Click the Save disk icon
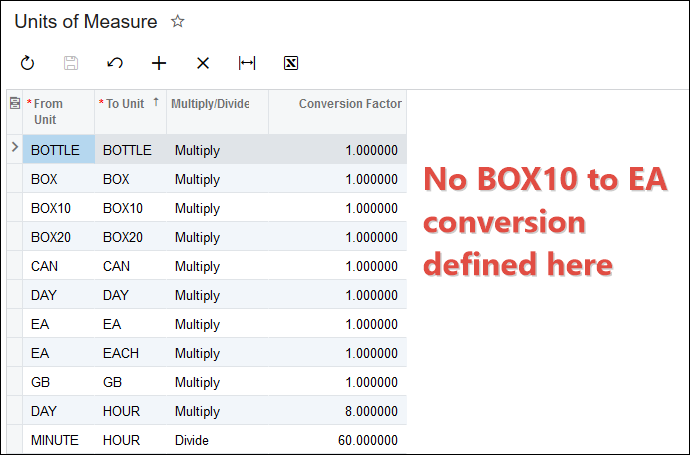The width and height of the screenshot is (690, 455). point(71,63)
